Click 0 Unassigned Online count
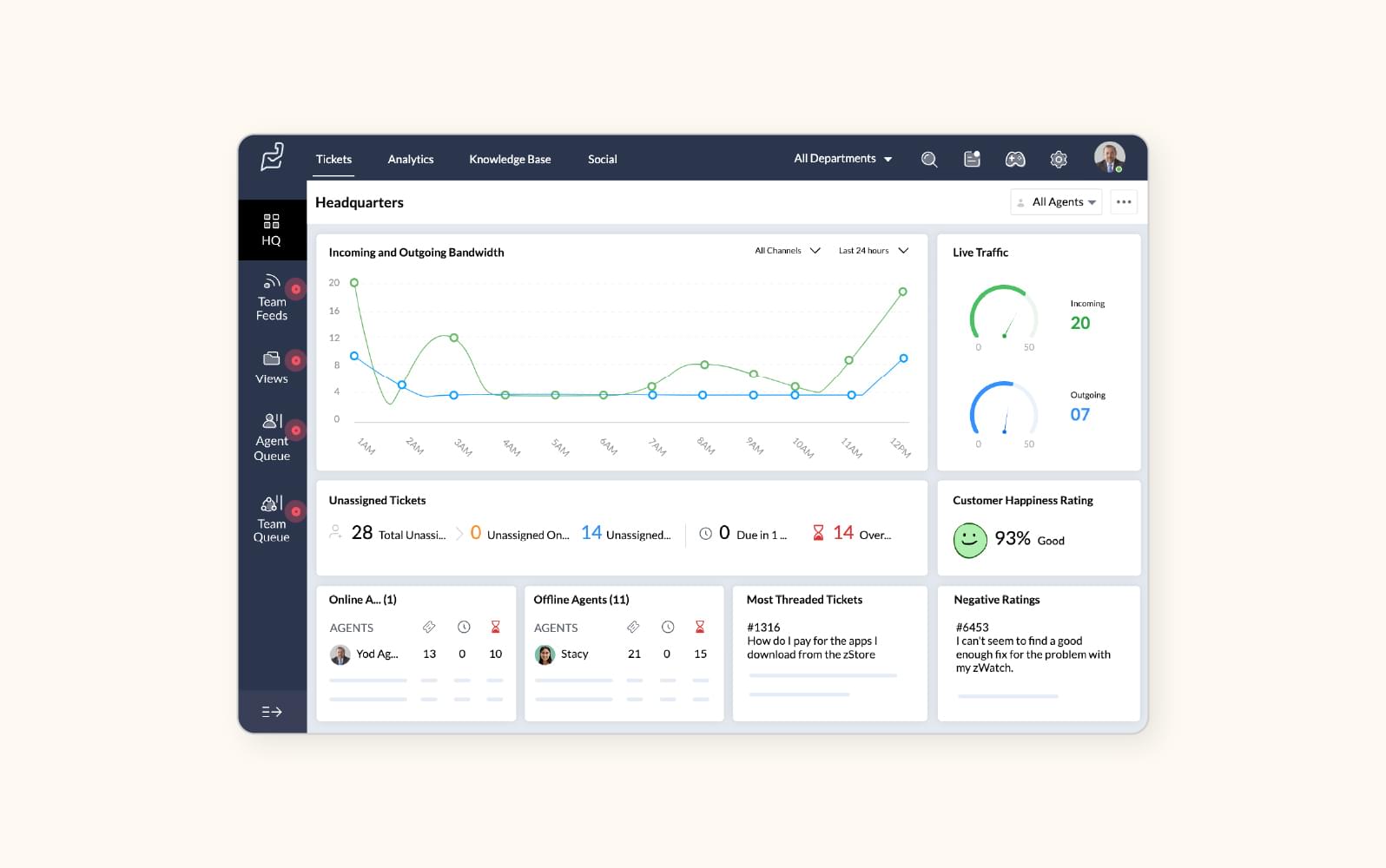 point(519,533)
